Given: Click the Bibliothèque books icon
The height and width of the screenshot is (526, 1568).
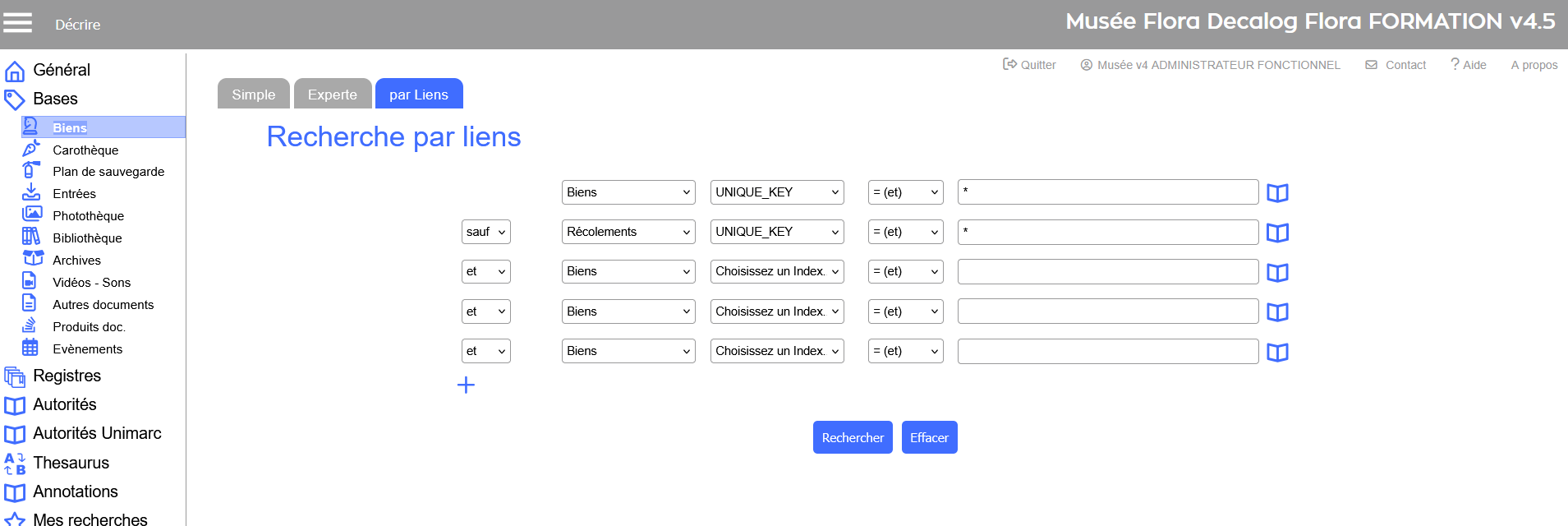Looking at the screenshot, I should 31,237.
